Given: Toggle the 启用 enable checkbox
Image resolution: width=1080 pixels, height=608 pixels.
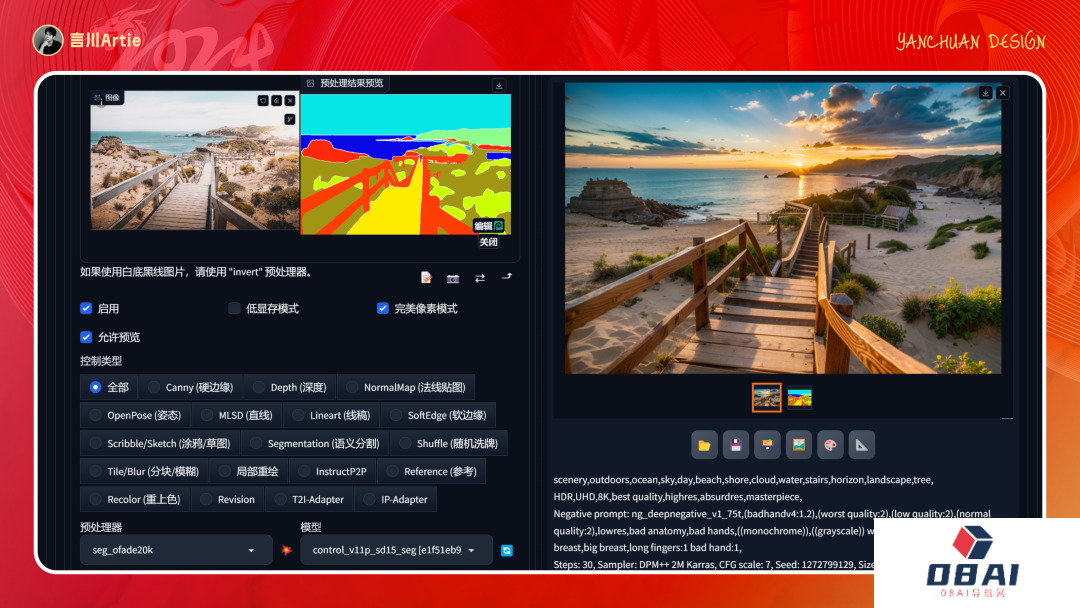Looking at the screenshot, I should (86, 308).
